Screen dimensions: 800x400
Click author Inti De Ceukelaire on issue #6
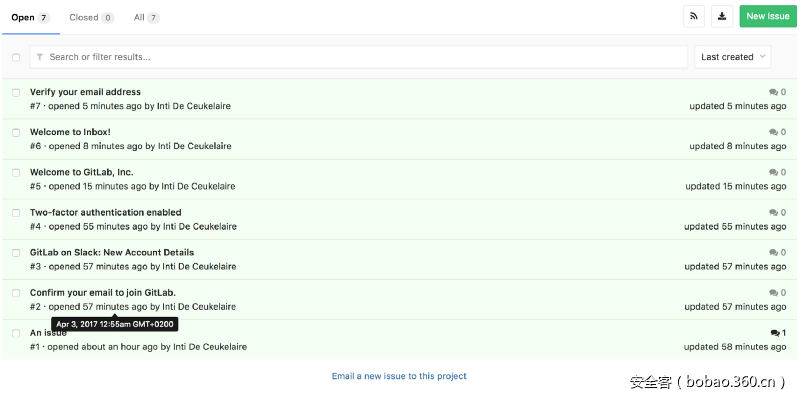click(x=194, y=146)
